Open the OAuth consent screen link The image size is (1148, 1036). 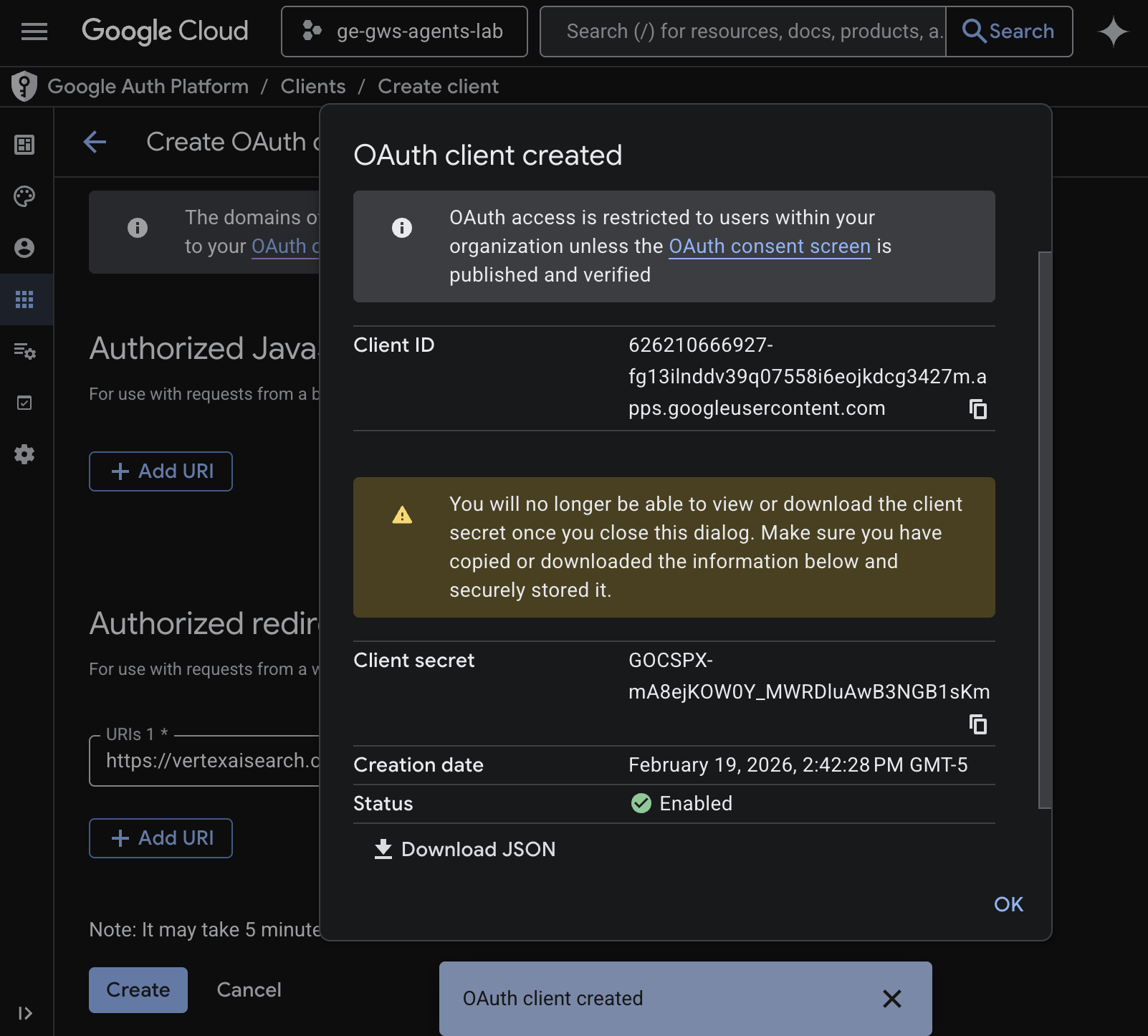[x=769, y=246]
